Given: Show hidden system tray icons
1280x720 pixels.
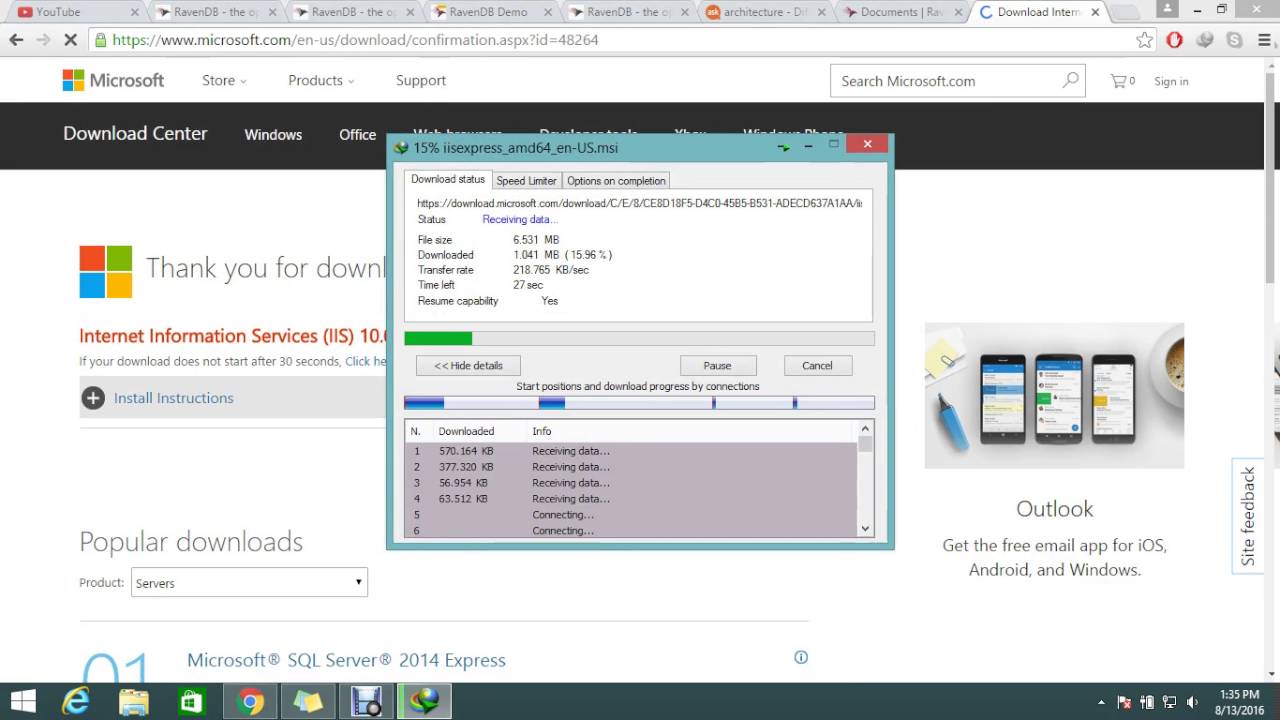Looking at the screenshot, I should pos(1101,702).
